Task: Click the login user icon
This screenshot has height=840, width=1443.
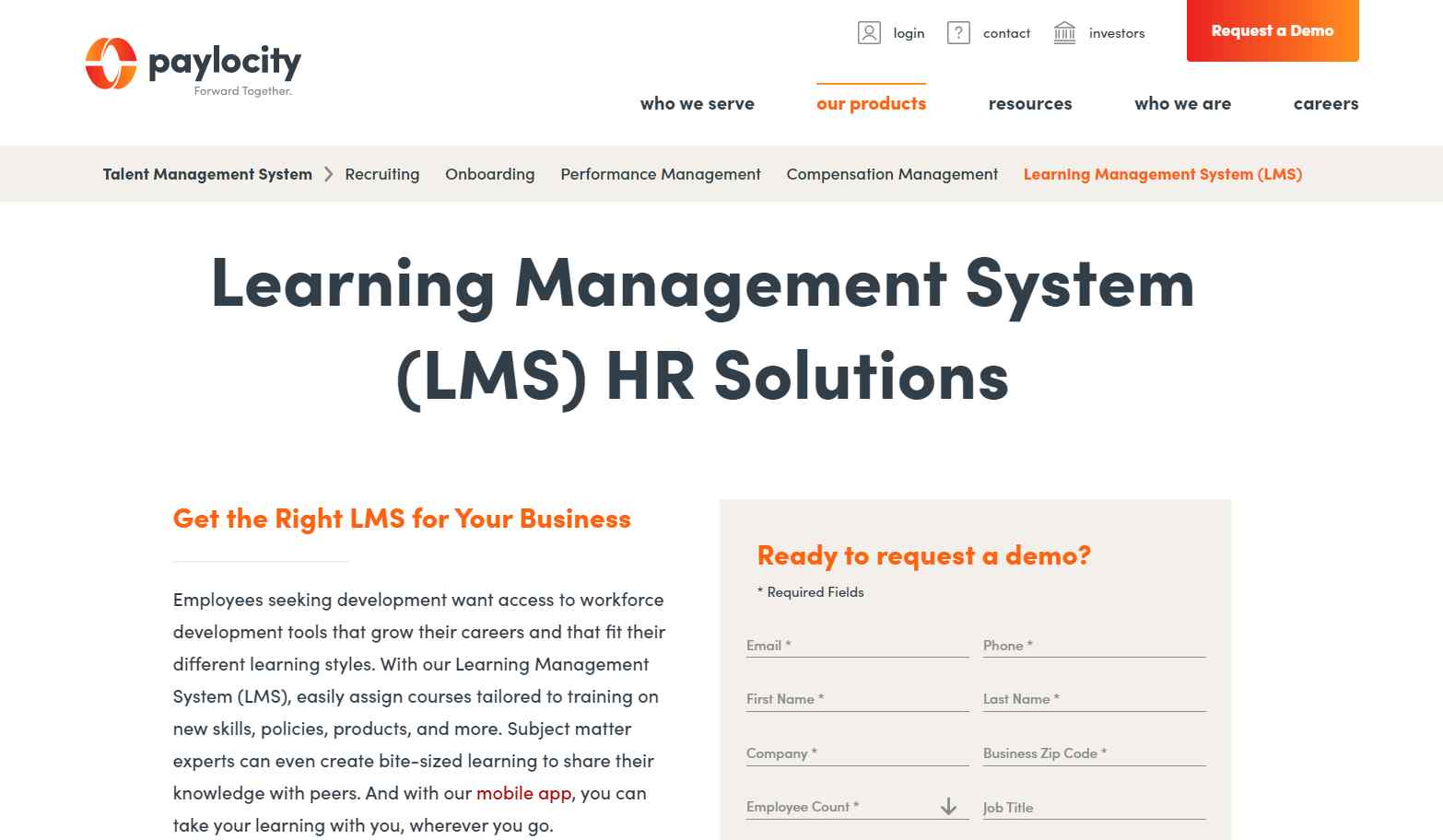Action: 869,33
